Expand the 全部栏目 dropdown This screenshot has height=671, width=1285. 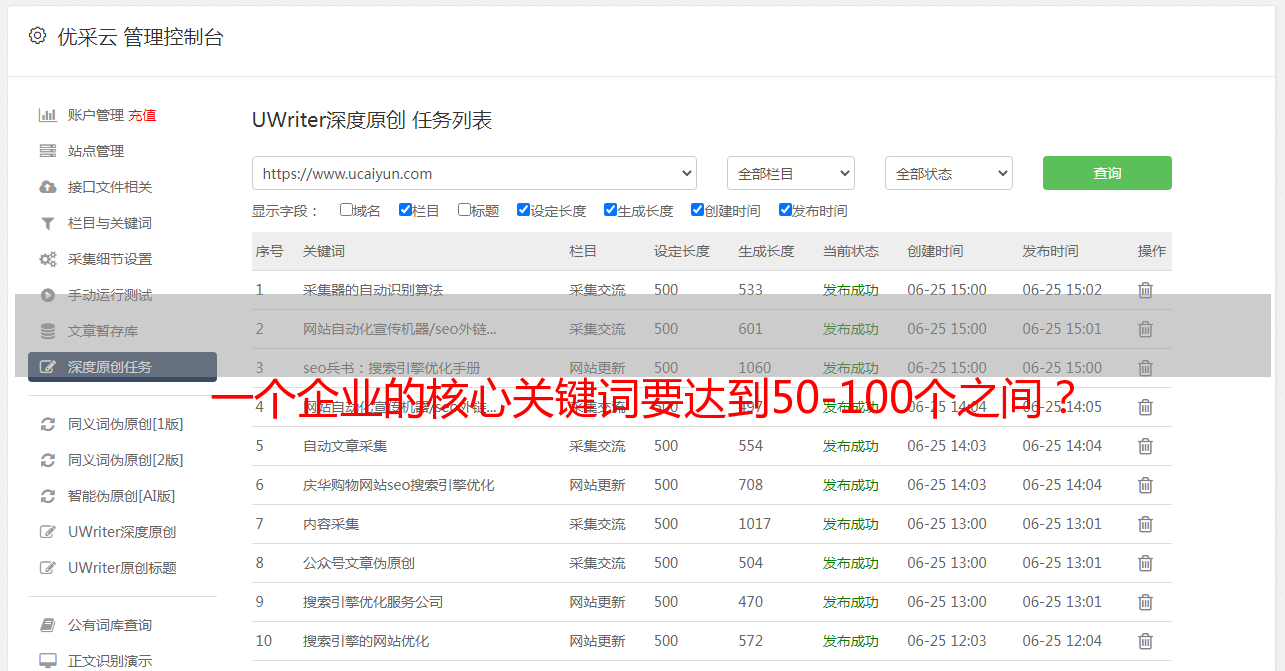pos(790,173)
